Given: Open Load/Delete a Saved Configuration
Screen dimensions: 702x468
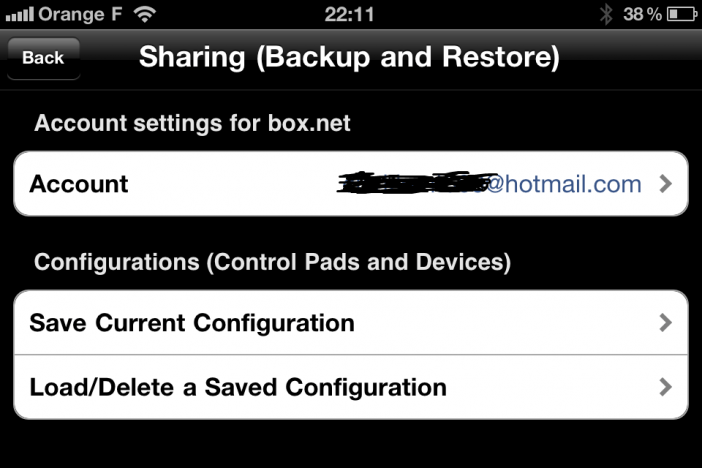Looking at the screenshot, I should click(x=351, y=387).
